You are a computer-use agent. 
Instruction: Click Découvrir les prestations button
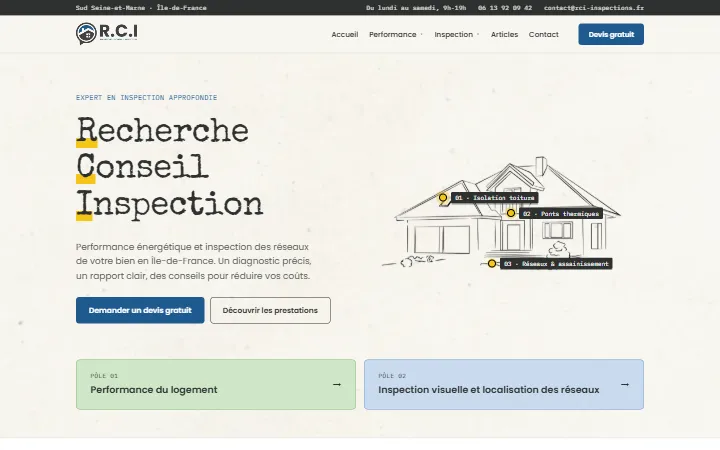click(x=270, y=310)
